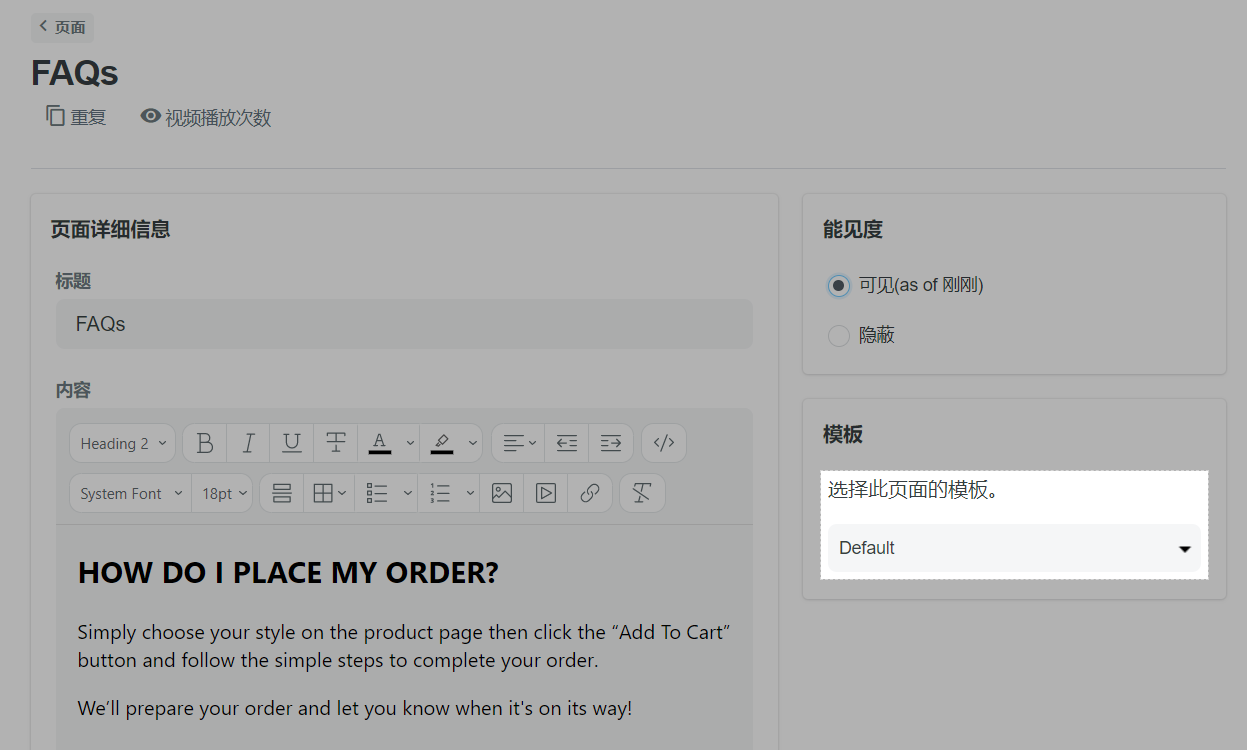This screenshot has height=750, width=1247.
Task: Open highlight color dropdown arrow
Action: point(473,443)
